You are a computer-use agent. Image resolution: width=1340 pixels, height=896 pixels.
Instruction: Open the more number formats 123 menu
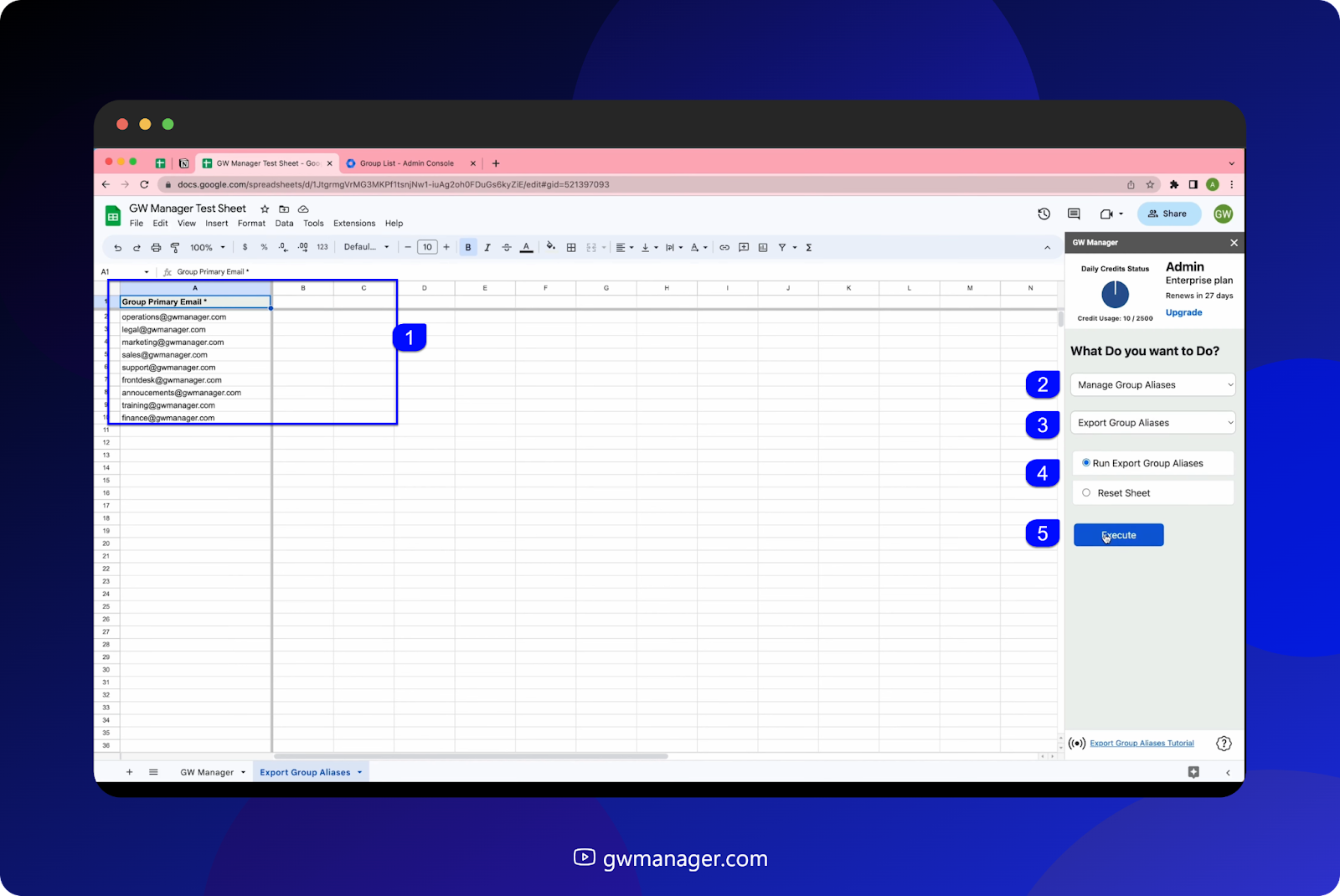click(322, 248)
